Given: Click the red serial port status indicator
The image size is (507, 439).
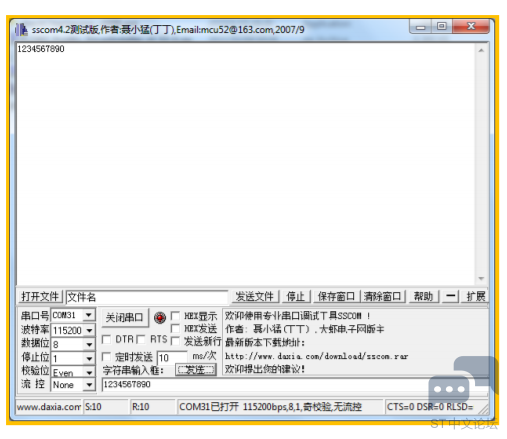Looking at the screenshot, I should [160, 317].
